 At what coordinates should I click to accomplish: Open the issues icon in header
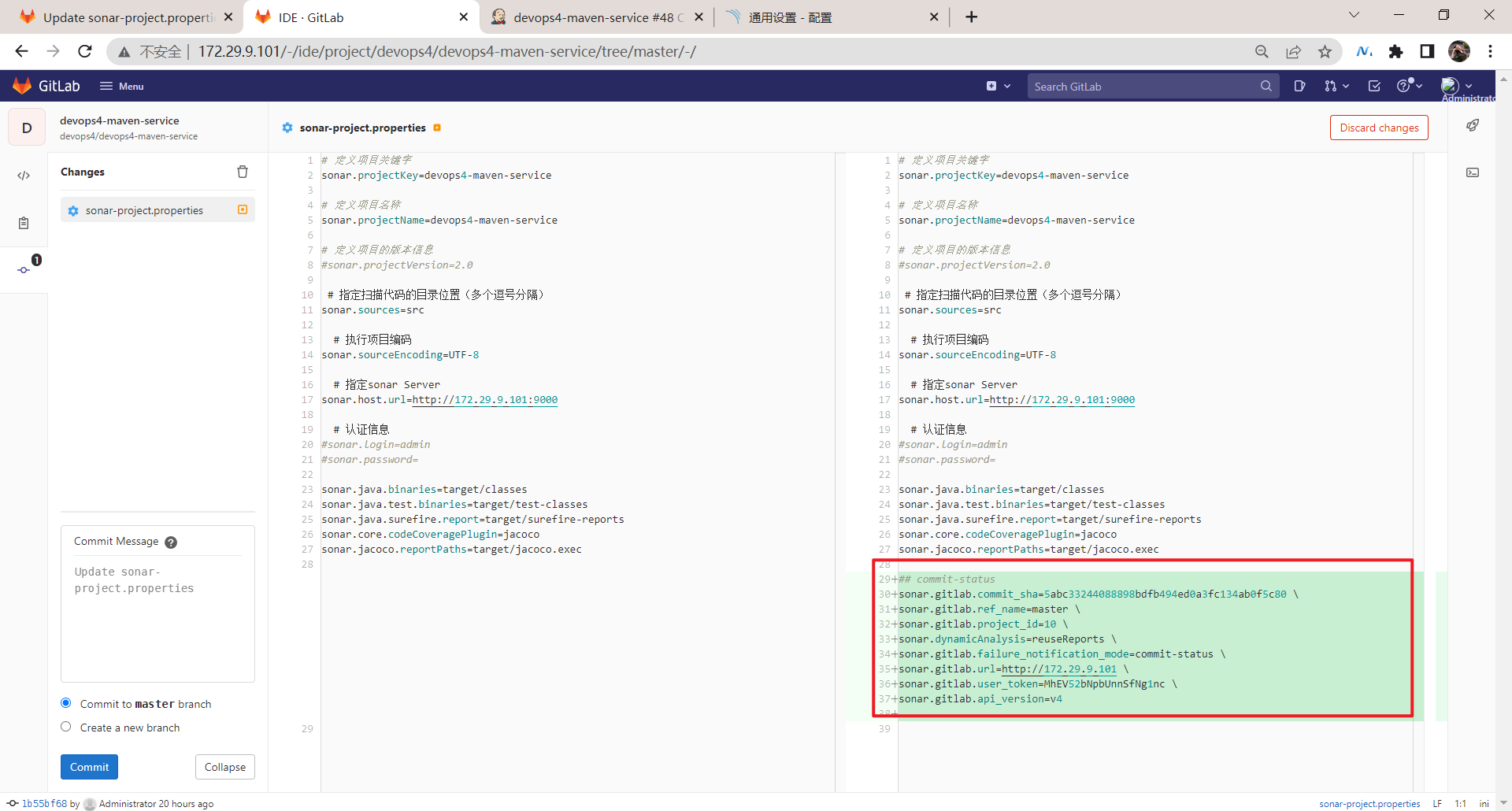pyautogui.click(x=1299, y=86)
